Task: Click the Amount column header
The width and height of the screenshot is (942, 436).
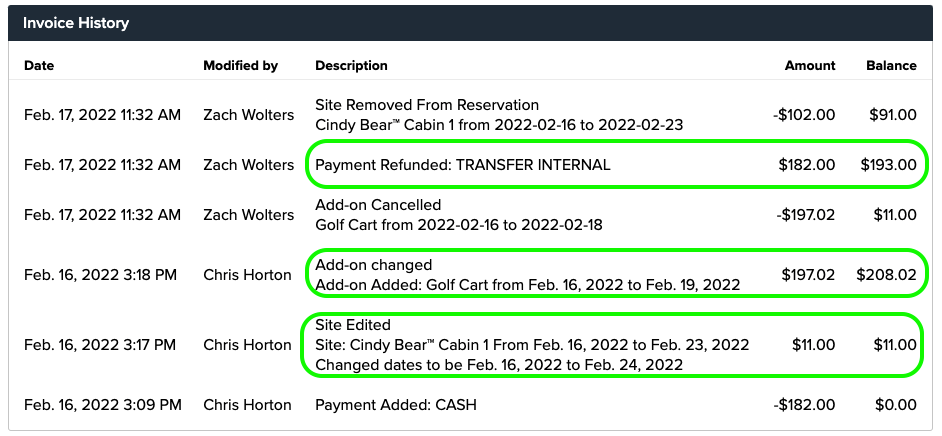Action: [810, 66]
